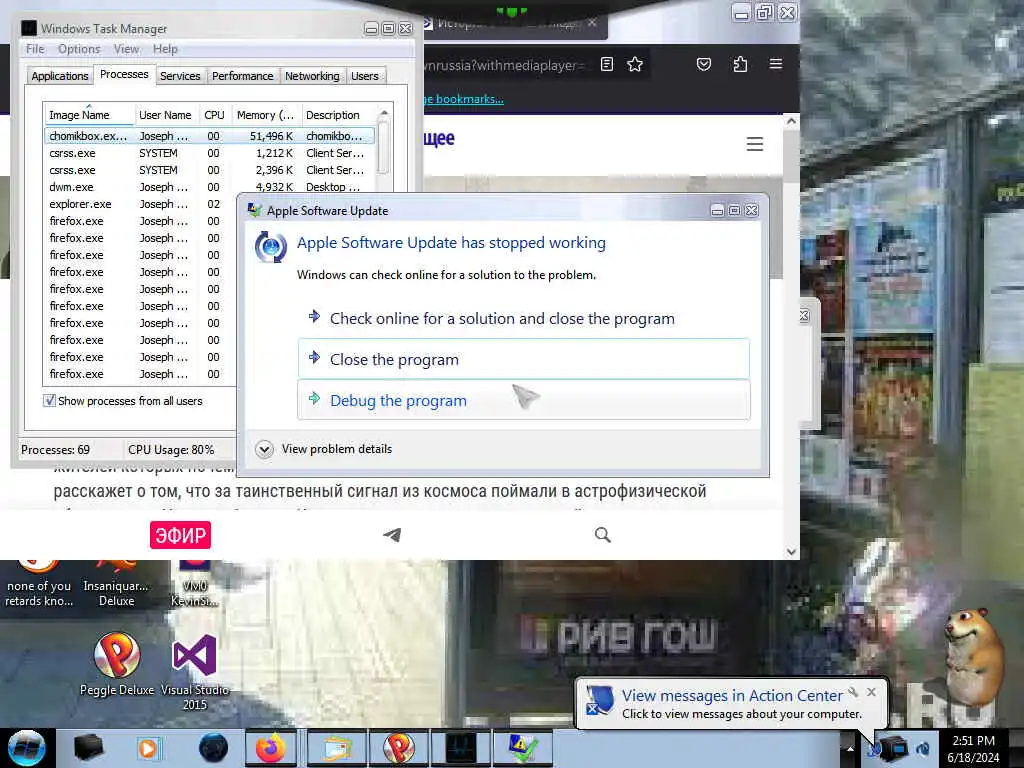Select explorer.exe process row

[140, 204]
